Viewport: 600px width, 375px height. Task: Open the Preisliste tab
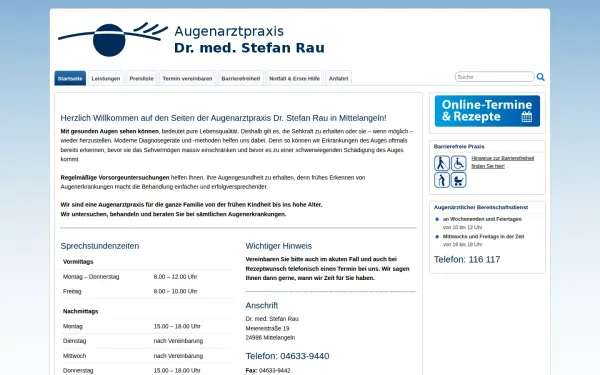point(141,78)
